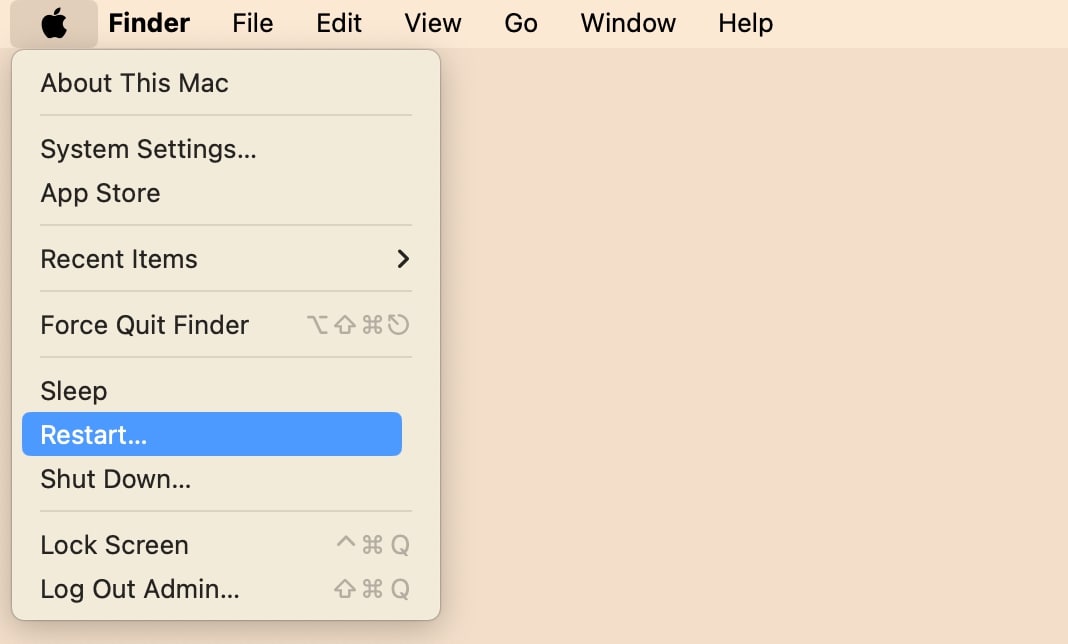Click the Recent Items chevron arrow
Screen dimensions: 1068x644
click(x=403, y=259)
